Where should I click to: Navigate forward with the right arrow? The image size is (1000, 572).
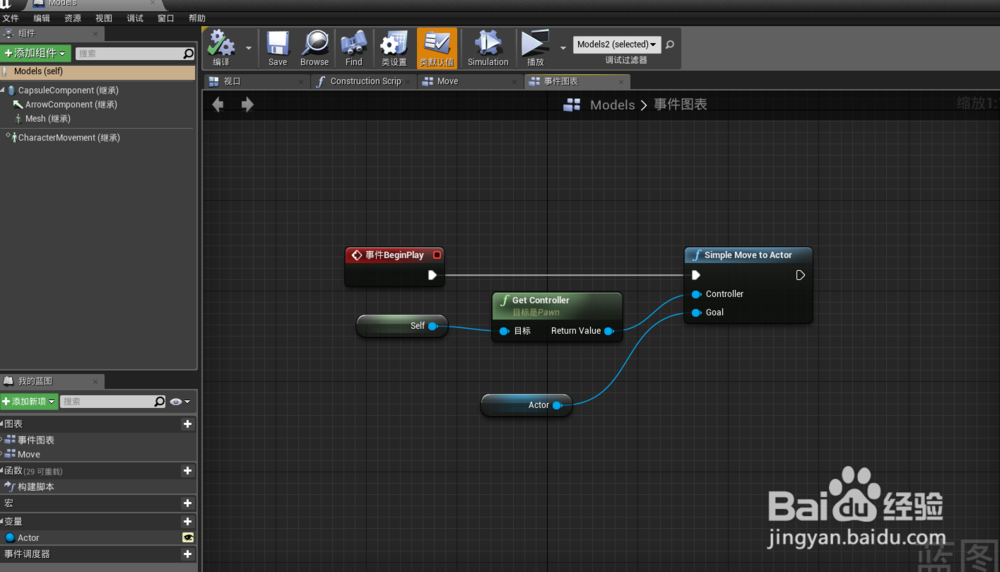click(x=247, y=105)
